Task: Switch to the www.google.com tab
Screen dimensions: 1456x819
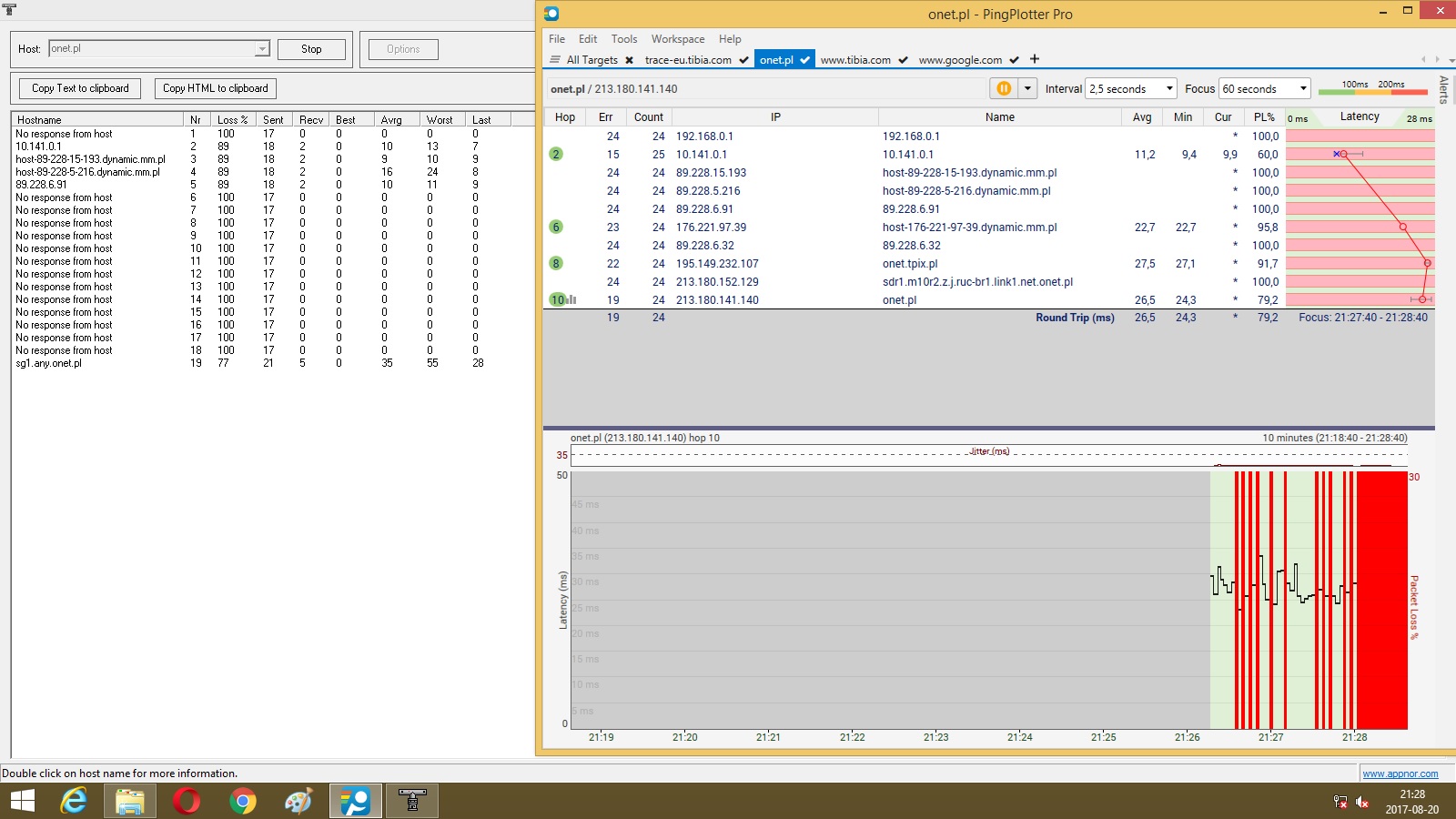Action: pyautogui.click(x=960, y=60)
